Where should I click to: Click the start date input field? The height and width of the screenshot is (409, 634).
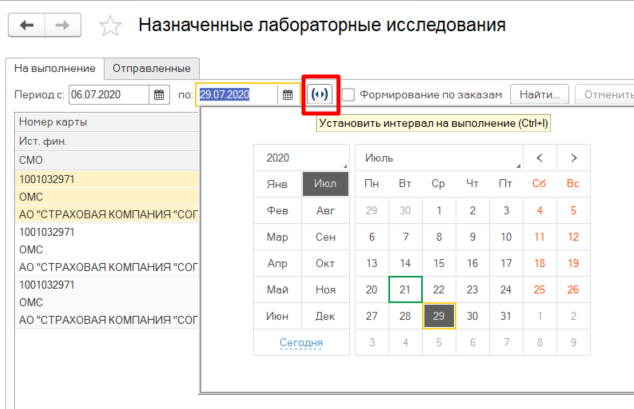108,95
